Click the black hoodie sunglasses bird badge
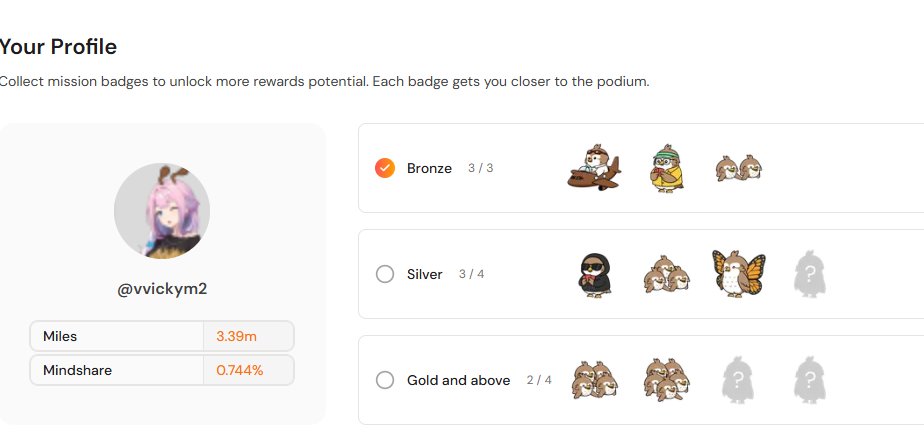Screen dimensions: 924x442 (593, 274)
